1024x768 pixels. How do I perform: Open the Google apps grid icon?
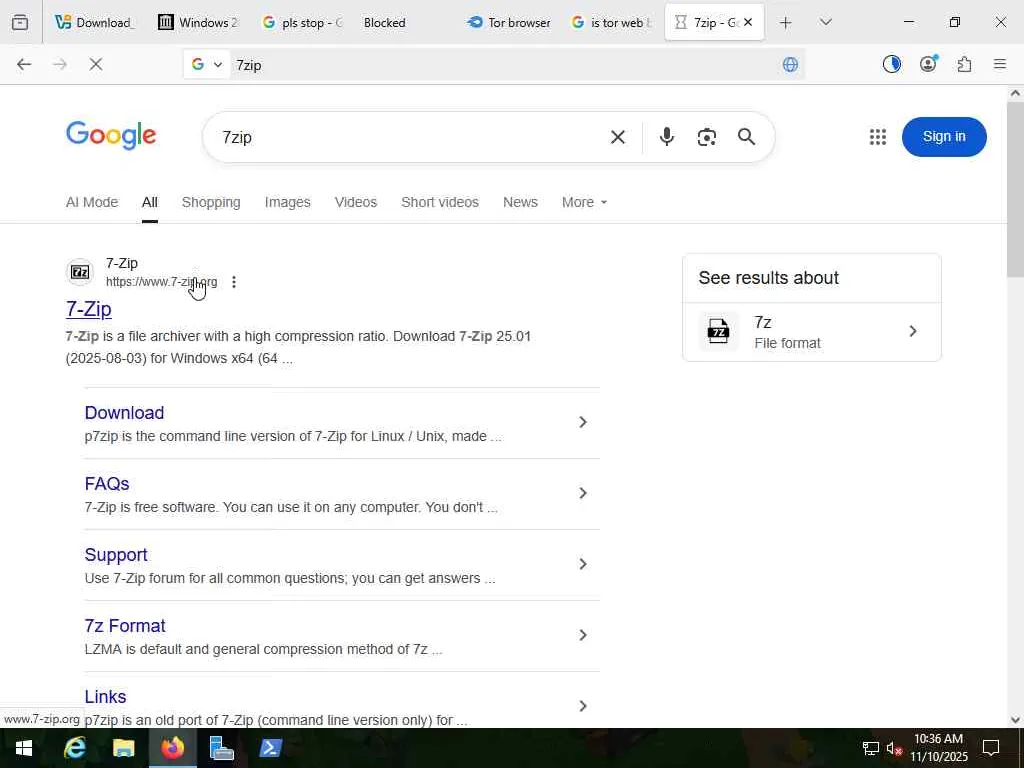click(x=878, y=136)
